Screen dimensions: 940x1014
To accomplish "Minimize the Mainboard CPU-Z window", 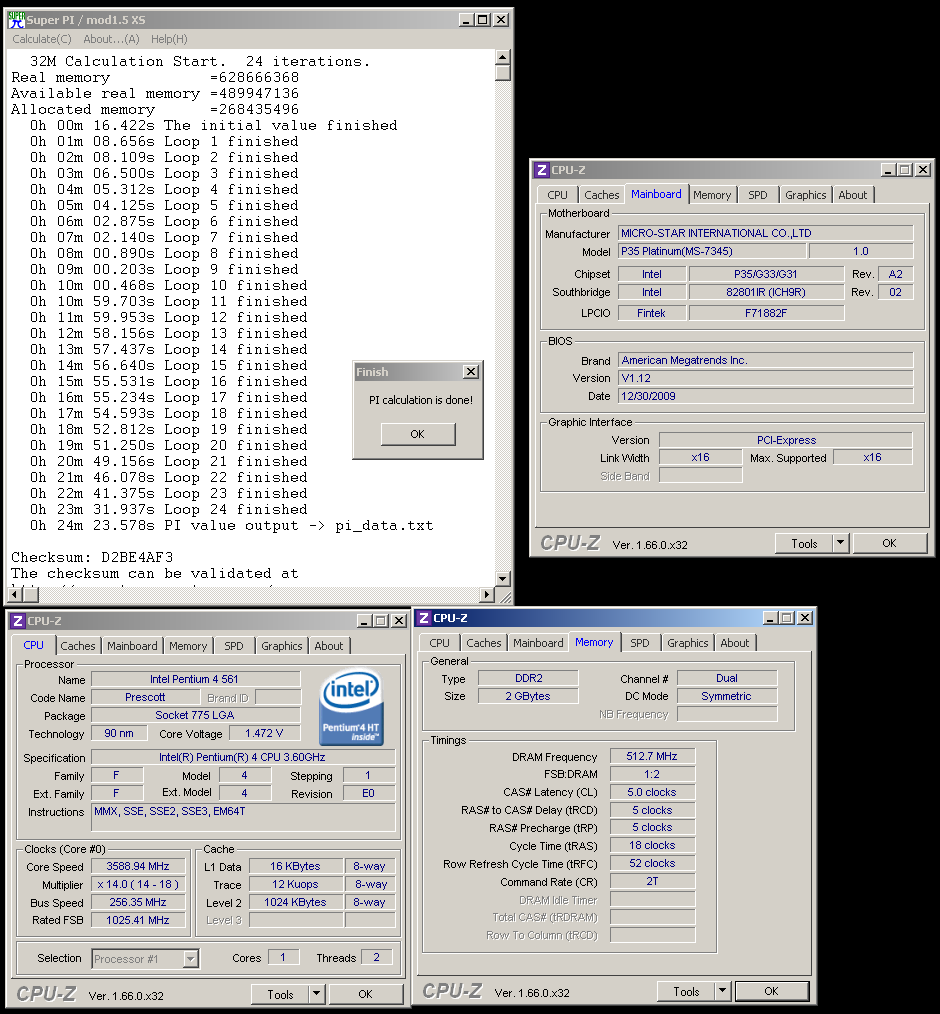I will pos(888,170).
